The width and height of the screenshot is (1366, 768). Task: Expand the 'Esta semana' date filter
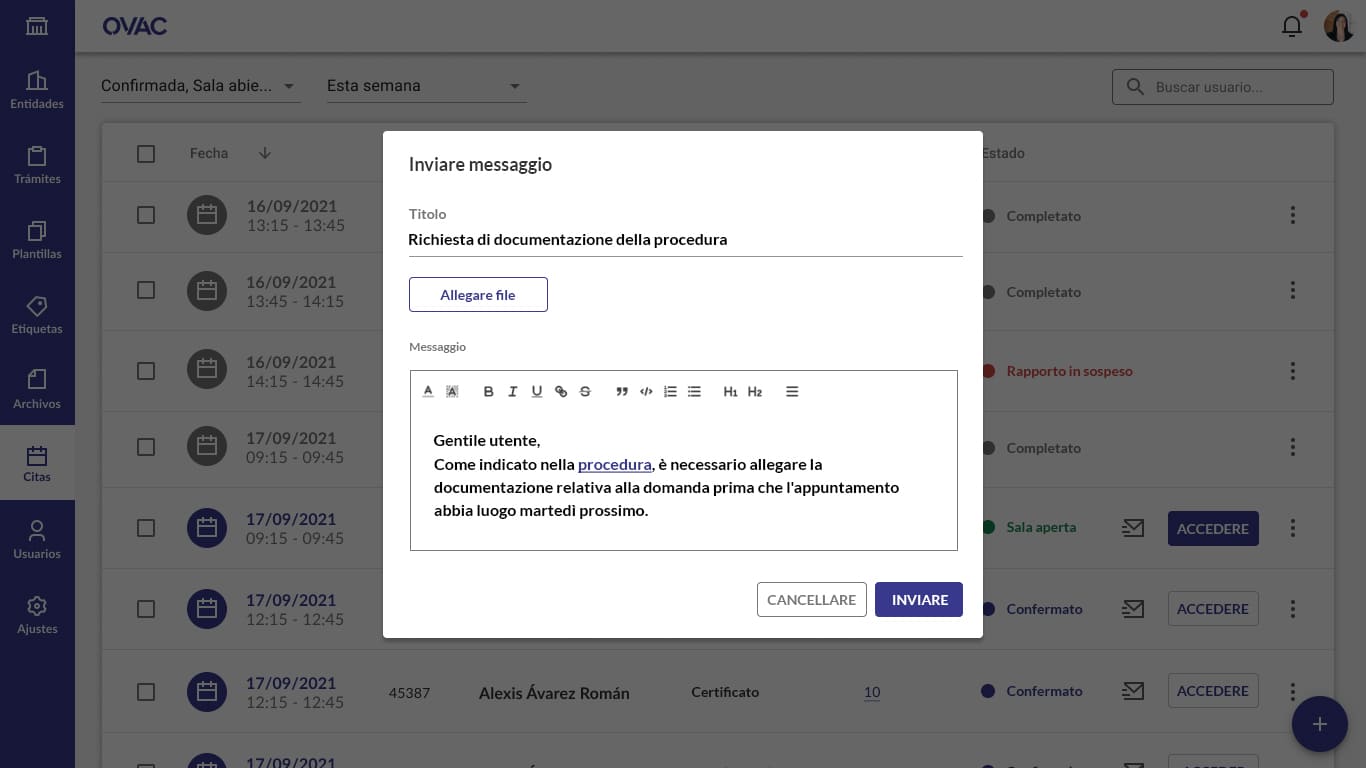pos(426,86)
